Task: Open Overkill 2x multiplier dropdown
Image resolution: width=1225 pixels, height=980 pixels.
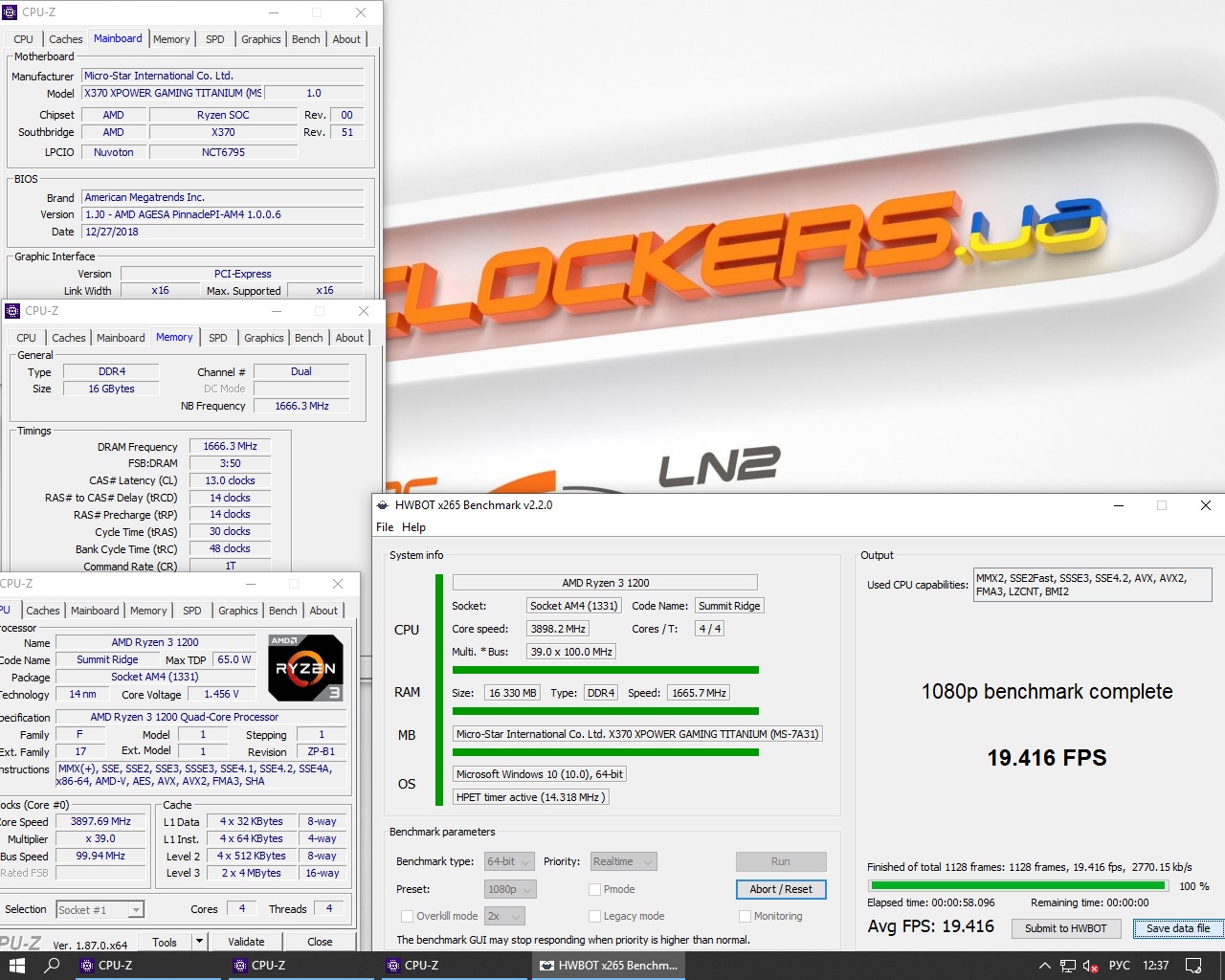Action: (x=505, y=916)
